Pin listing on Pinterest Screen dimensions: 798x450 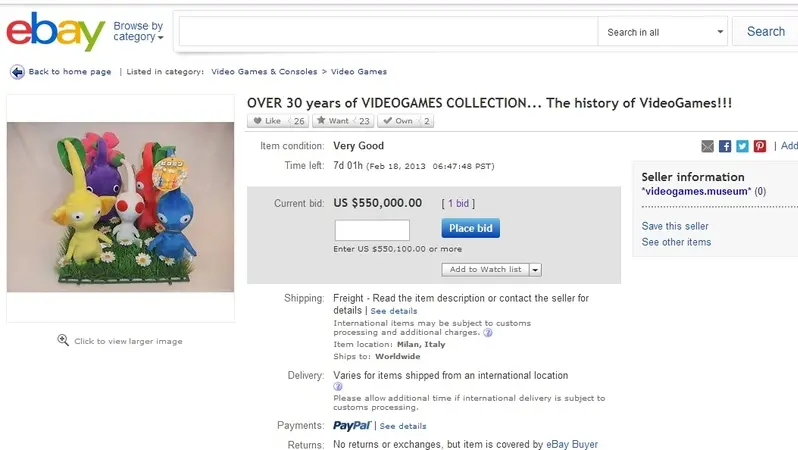(x=760, y=147)
